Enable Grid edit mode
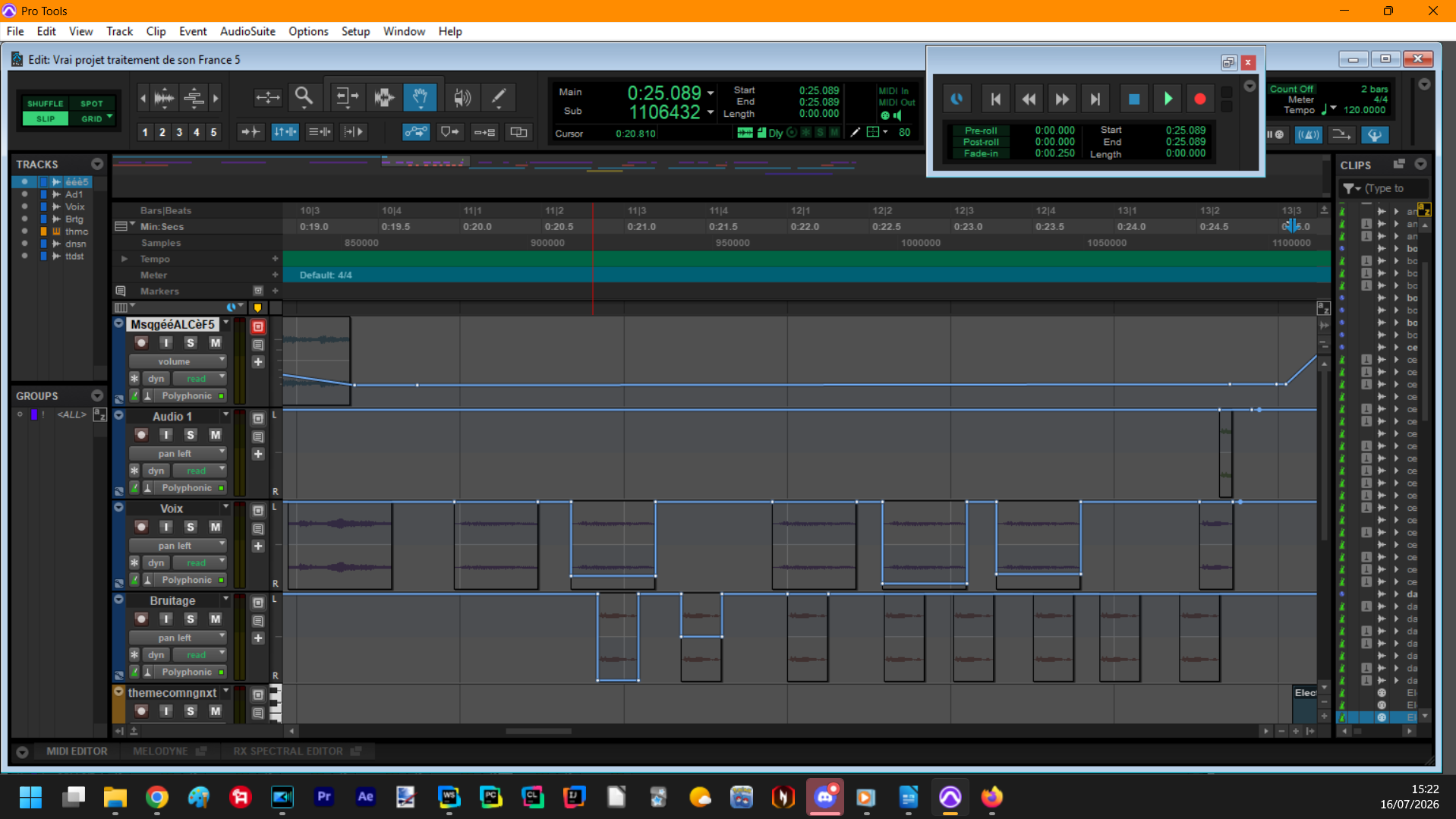The image size is (1456, 819). pyautogui.click(x=91, y=118)
